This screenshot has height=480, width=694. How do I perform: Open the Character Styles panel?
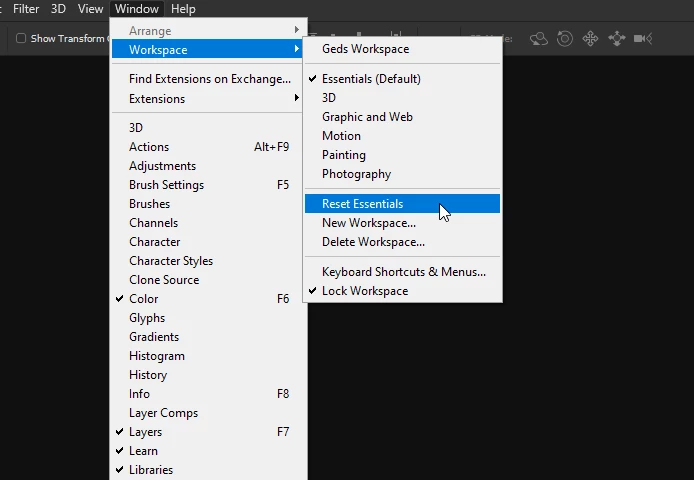[207, 261]
